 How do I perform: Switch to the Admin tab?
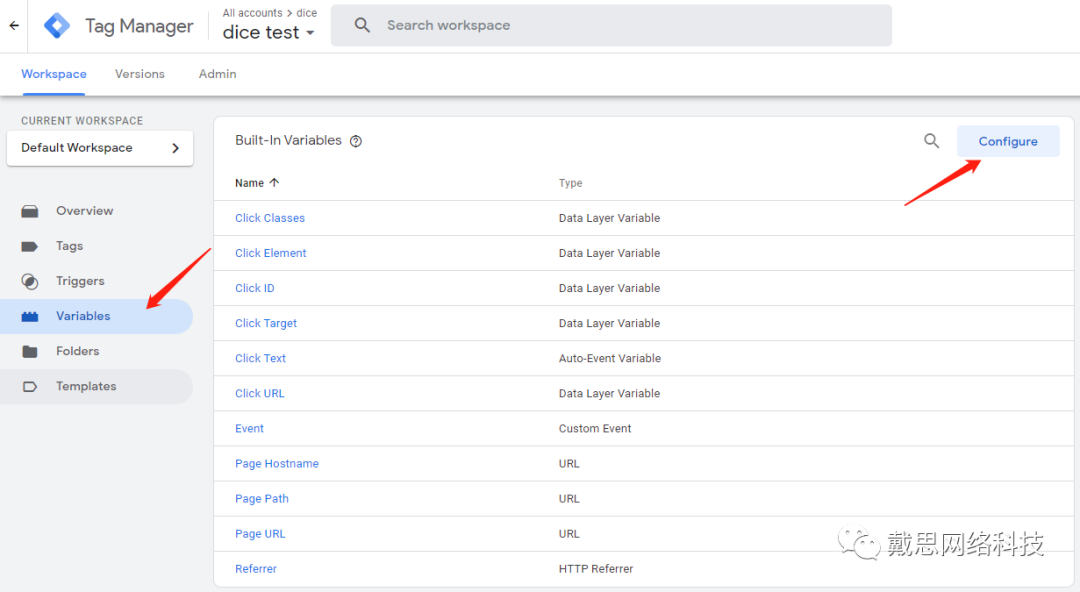click(x=217, y=74)
